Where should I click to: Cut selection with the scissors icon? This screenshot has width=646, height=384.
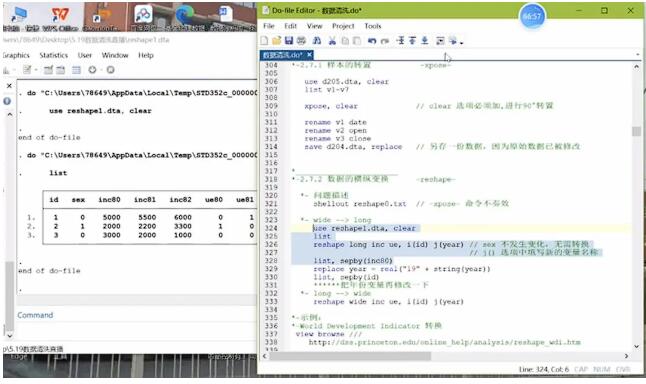332,40
